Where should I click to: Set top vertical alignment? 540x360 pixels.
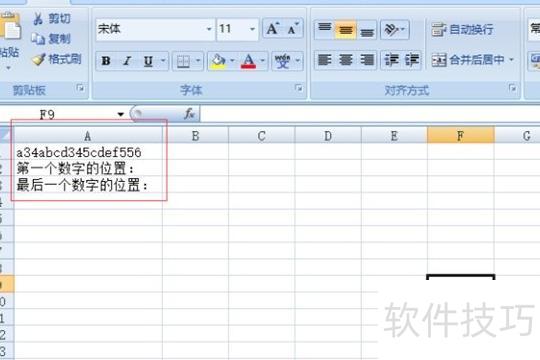tap(324, 29)
